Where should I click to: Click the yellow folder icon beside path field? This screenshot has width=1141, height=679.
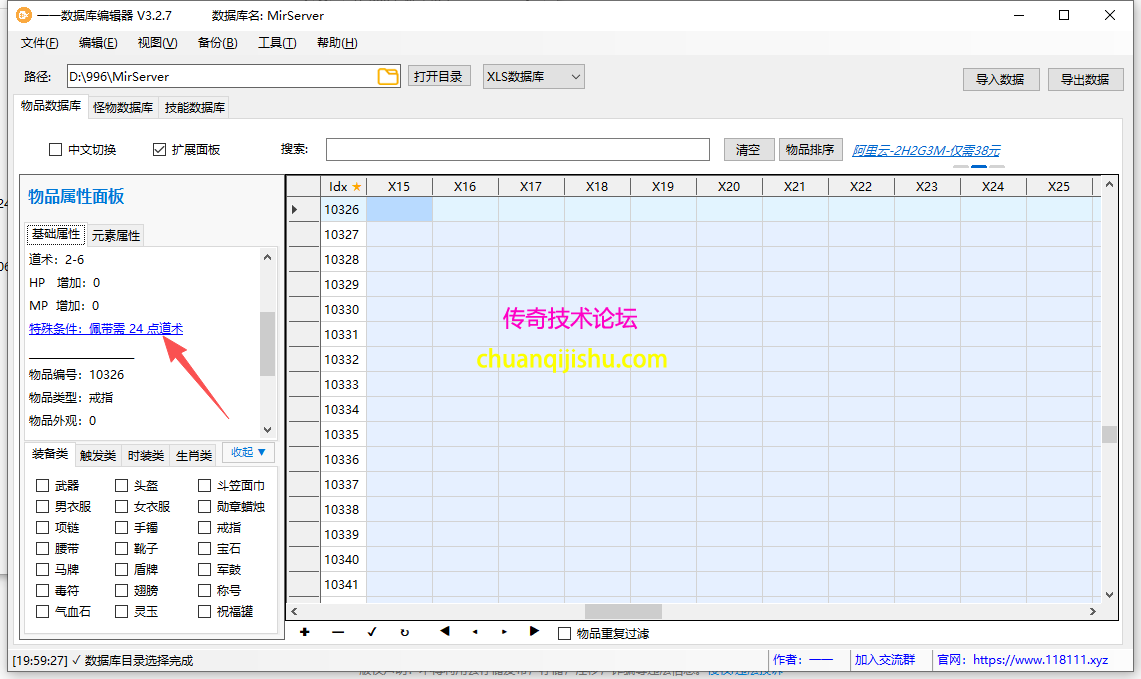[x=388, y=76]
